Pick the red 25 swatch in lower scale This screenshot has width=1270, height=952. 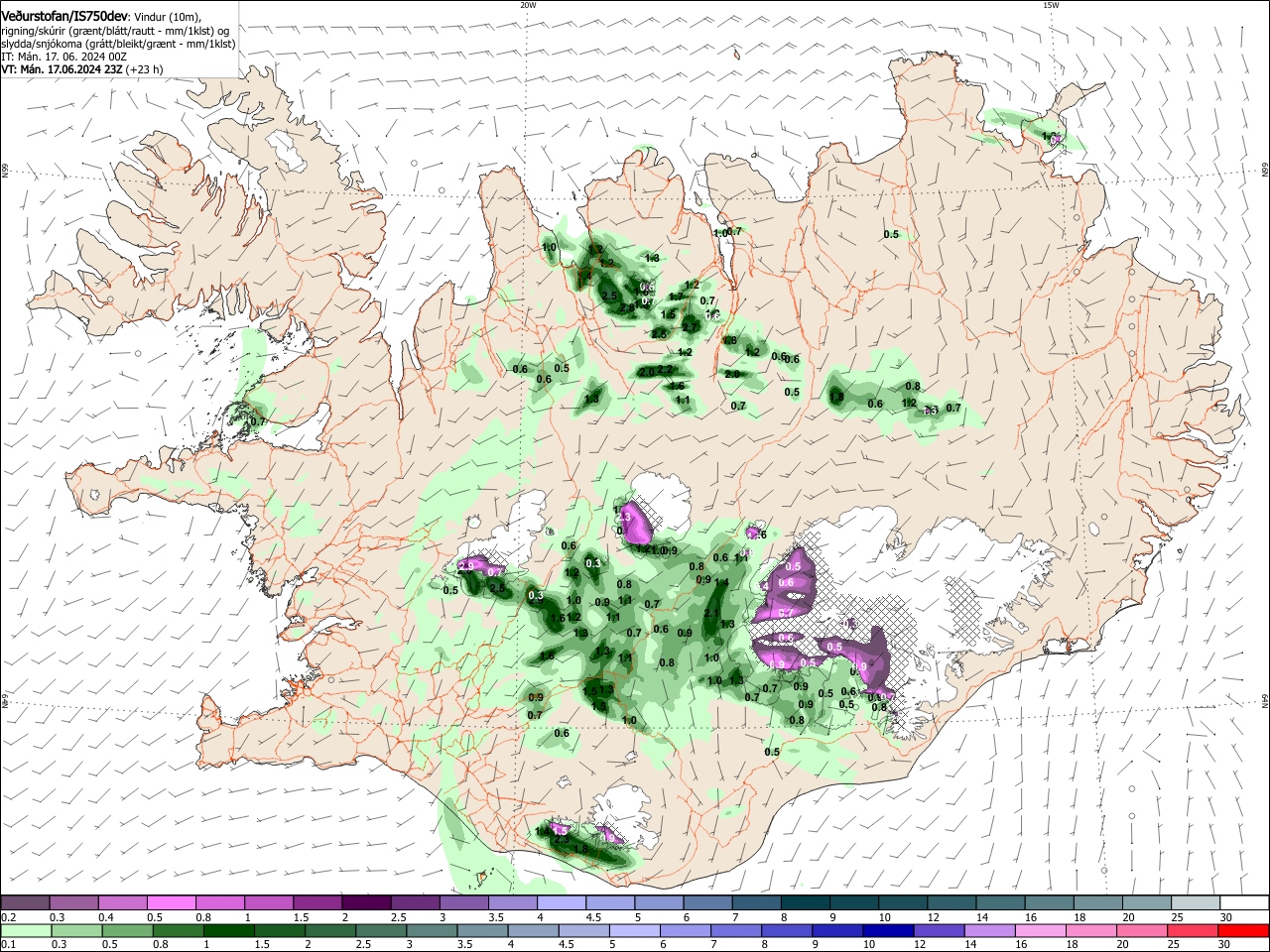[x=1194, y=931]
